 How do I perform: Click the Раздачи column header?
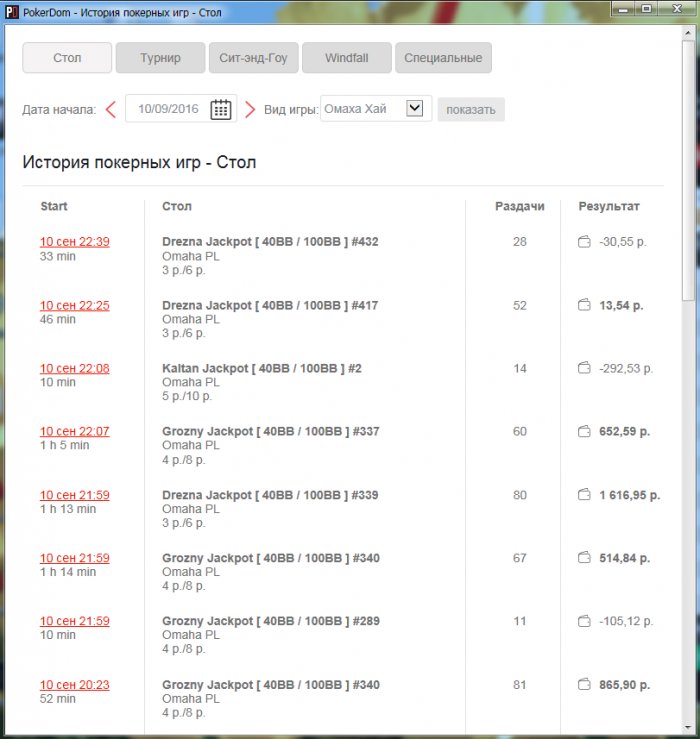519,206
